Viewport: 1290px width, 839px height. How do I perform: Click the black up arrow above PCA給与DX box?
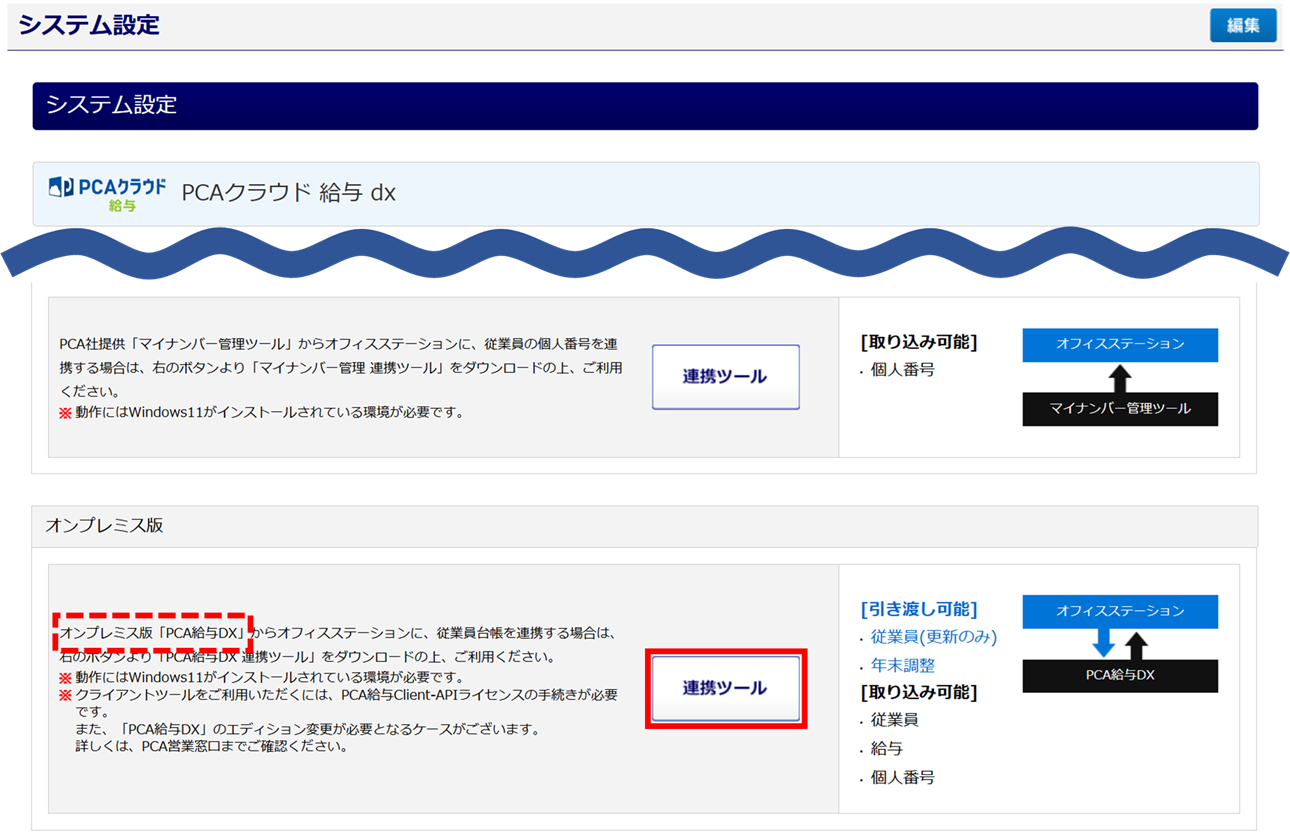click(1137, 644)
